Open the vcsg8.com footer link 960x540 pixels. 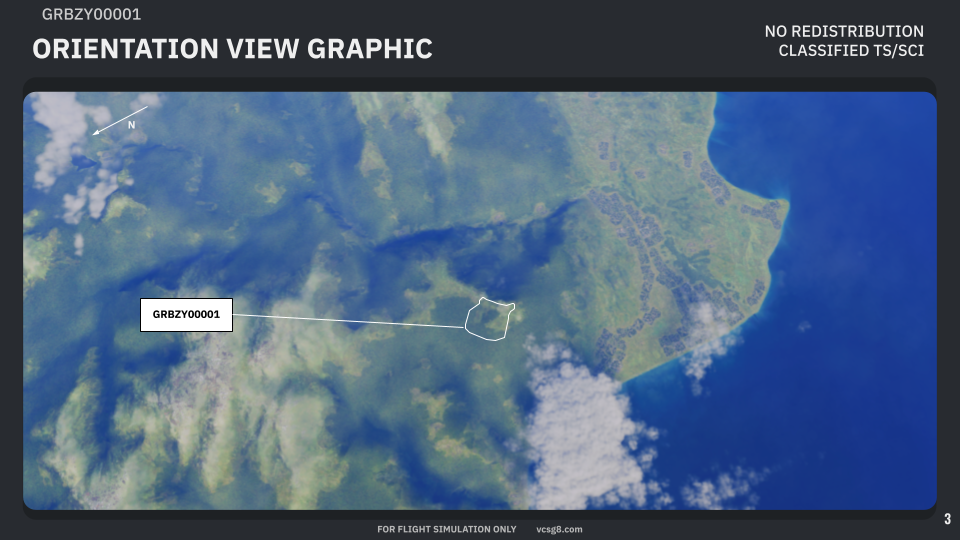point(559,529)
